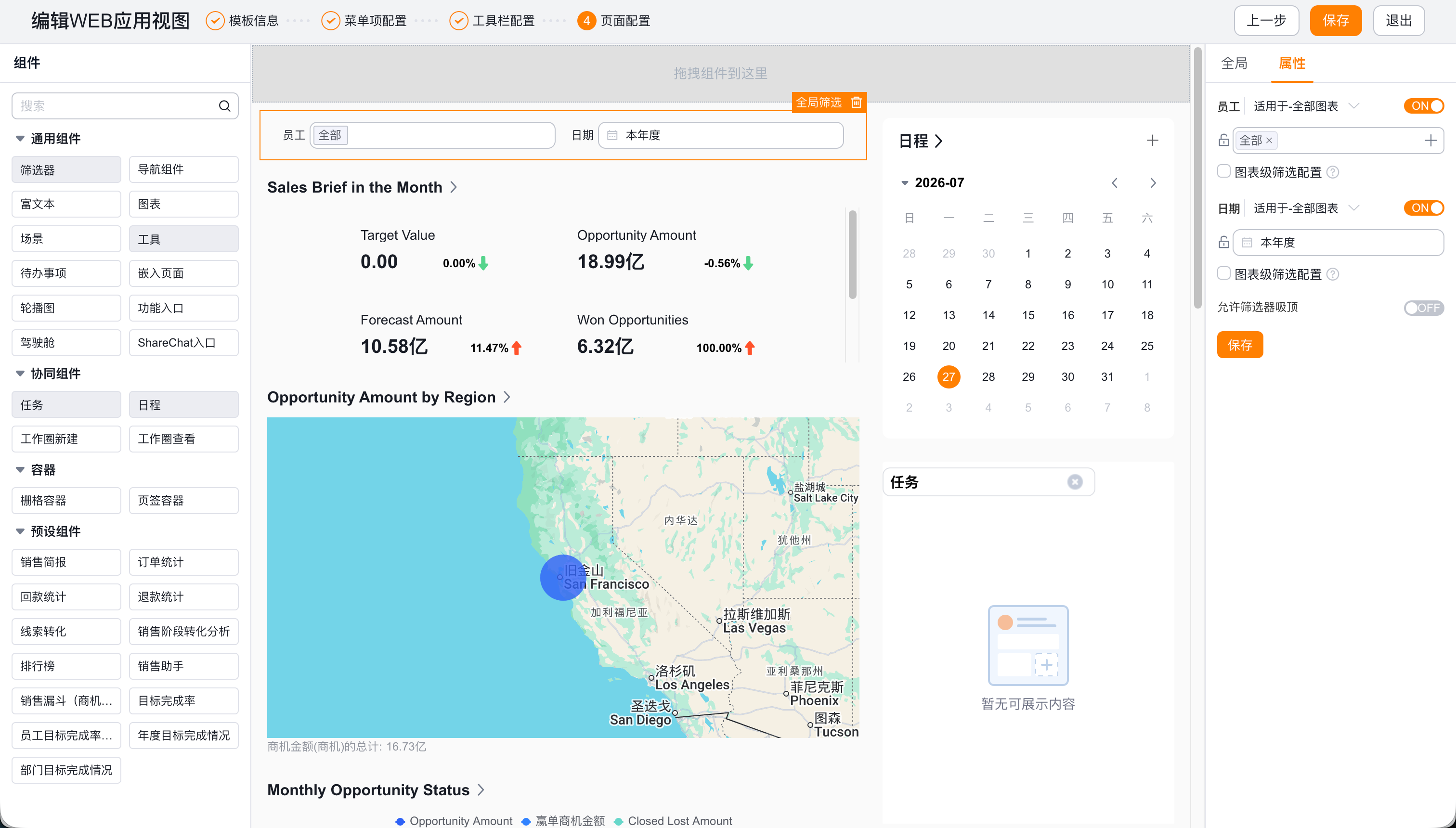
Task: Select the 页签容器 component
Action: [184, 501]
